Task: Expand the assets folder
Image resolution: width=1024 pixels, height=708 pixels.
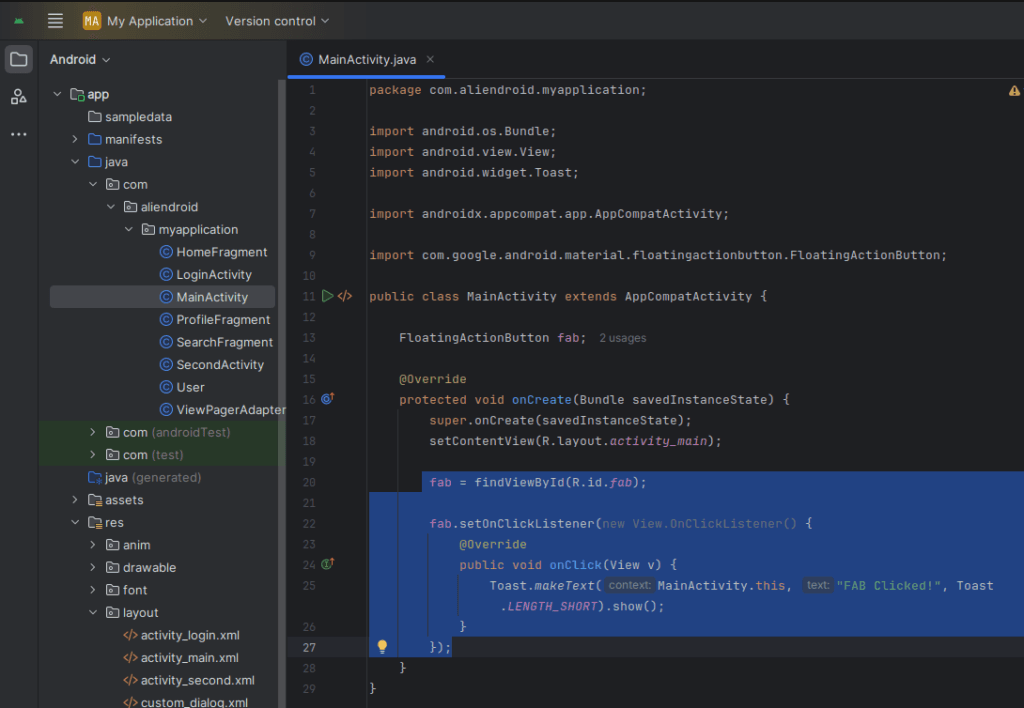Action: pos(75,500)
